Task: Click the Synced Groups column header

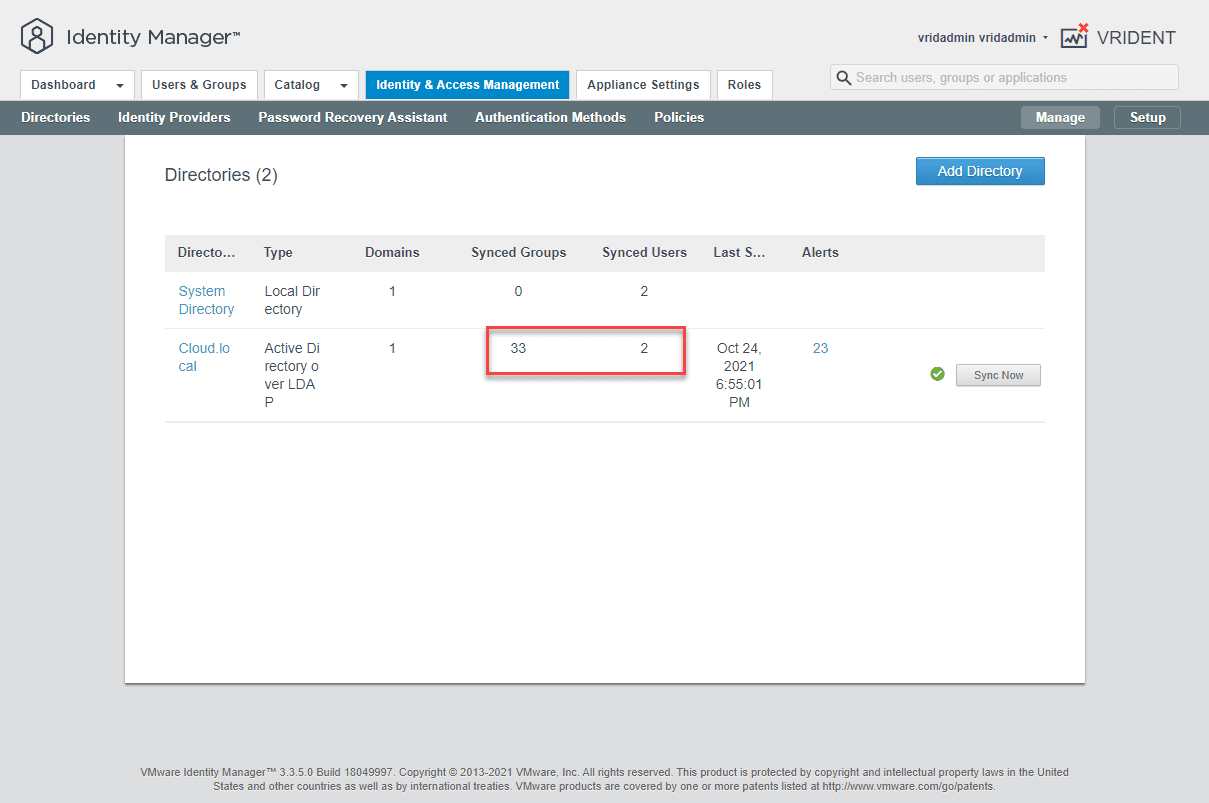Action: pos(519,252)
